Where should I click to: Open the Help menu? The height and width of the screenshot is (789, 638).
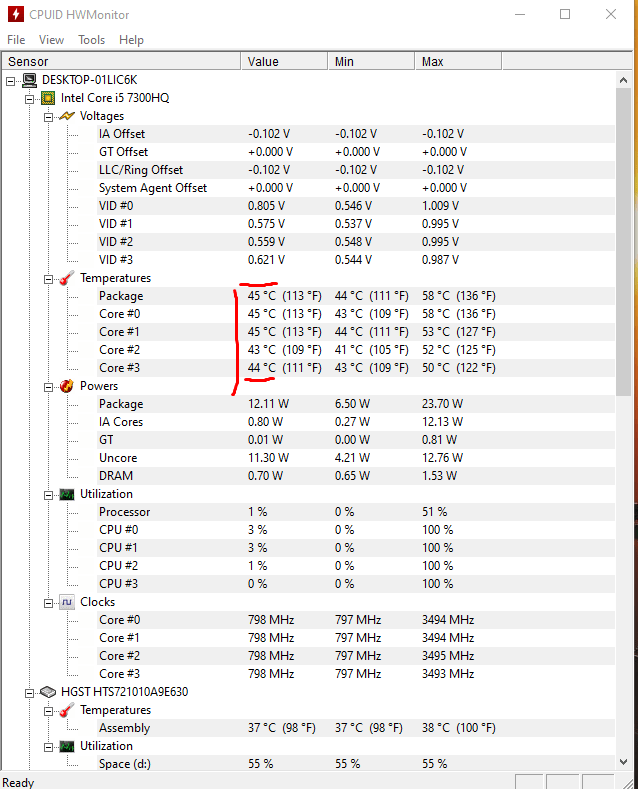[x=131, y=40]
